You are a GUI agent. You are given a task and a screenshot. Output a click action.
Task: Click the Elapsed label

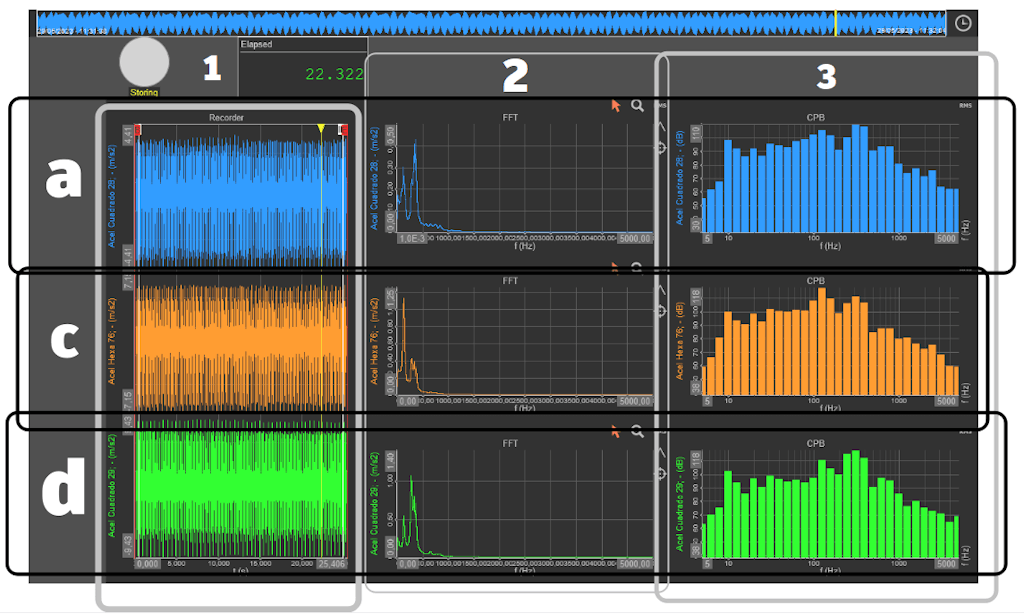point(256,44)
